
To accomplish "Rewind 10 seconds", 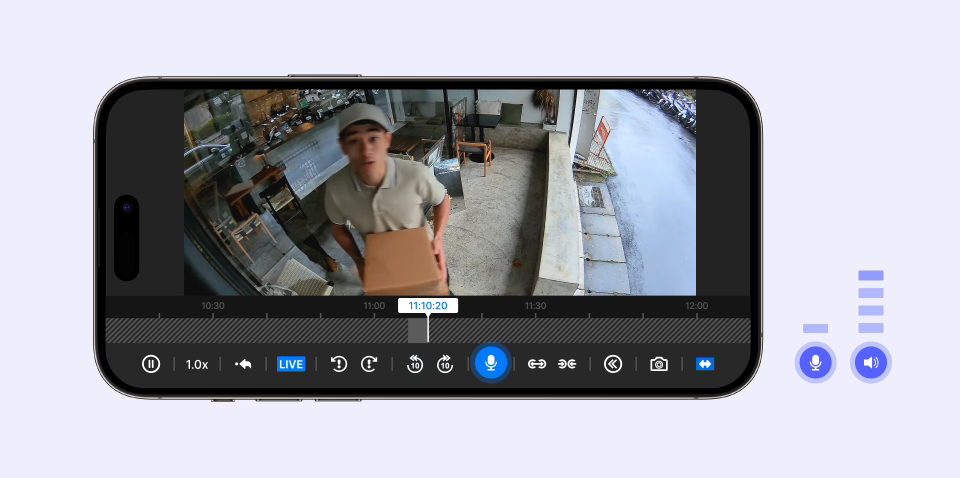I will point(415,364).
